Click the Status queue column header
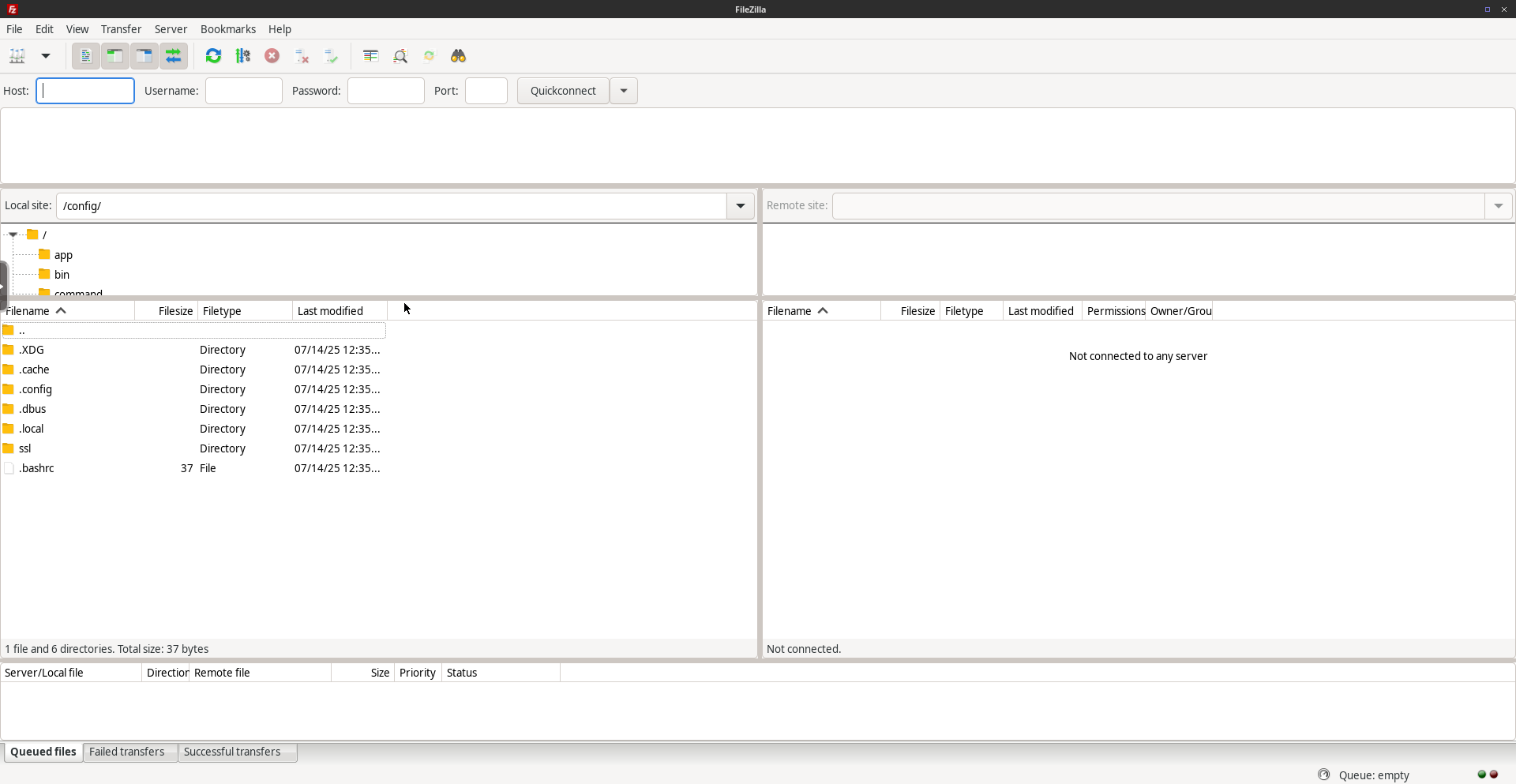This screenshot has width=1516, height=784. pos(501,673)
